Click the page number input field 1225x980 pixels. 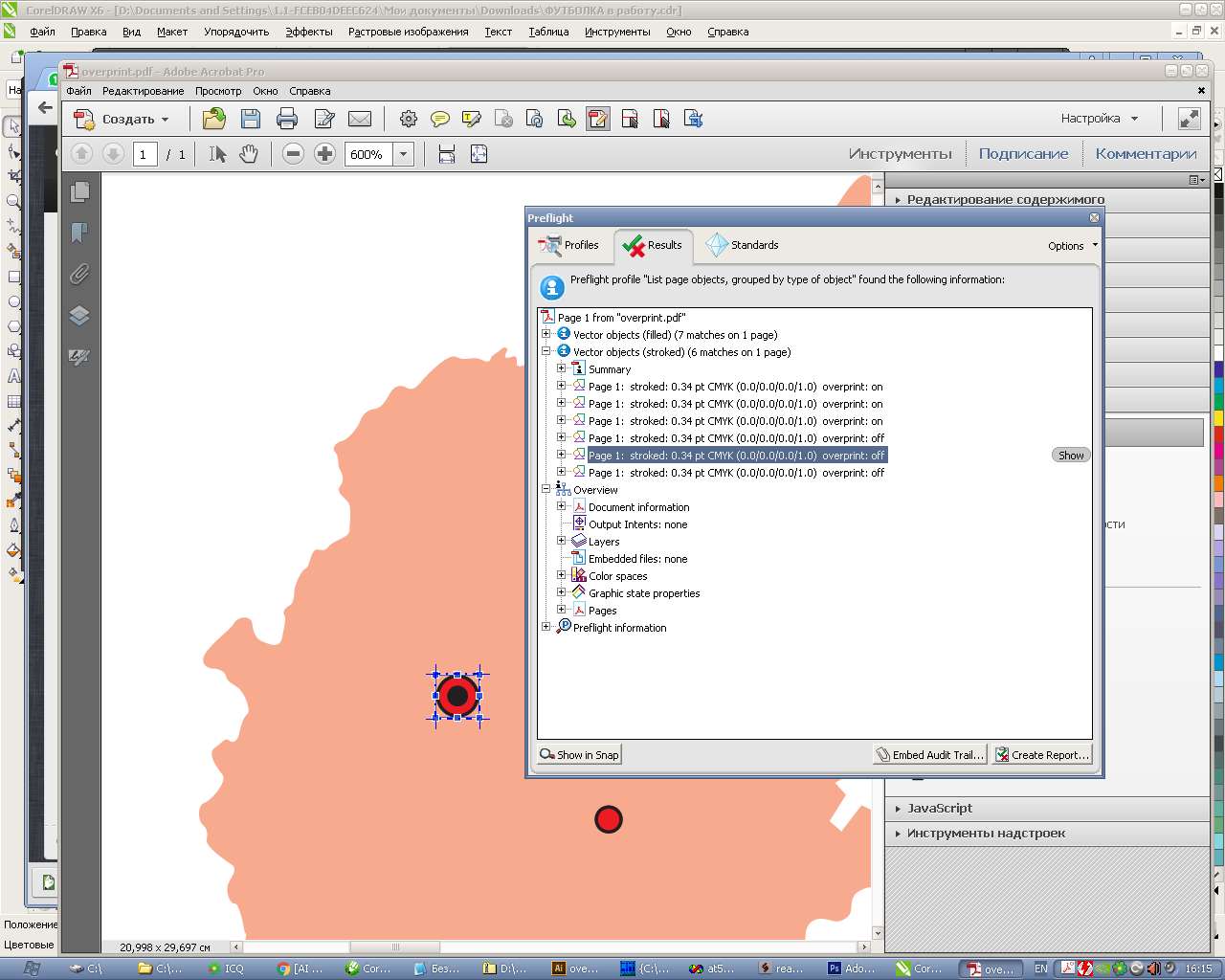pos(145,154)
